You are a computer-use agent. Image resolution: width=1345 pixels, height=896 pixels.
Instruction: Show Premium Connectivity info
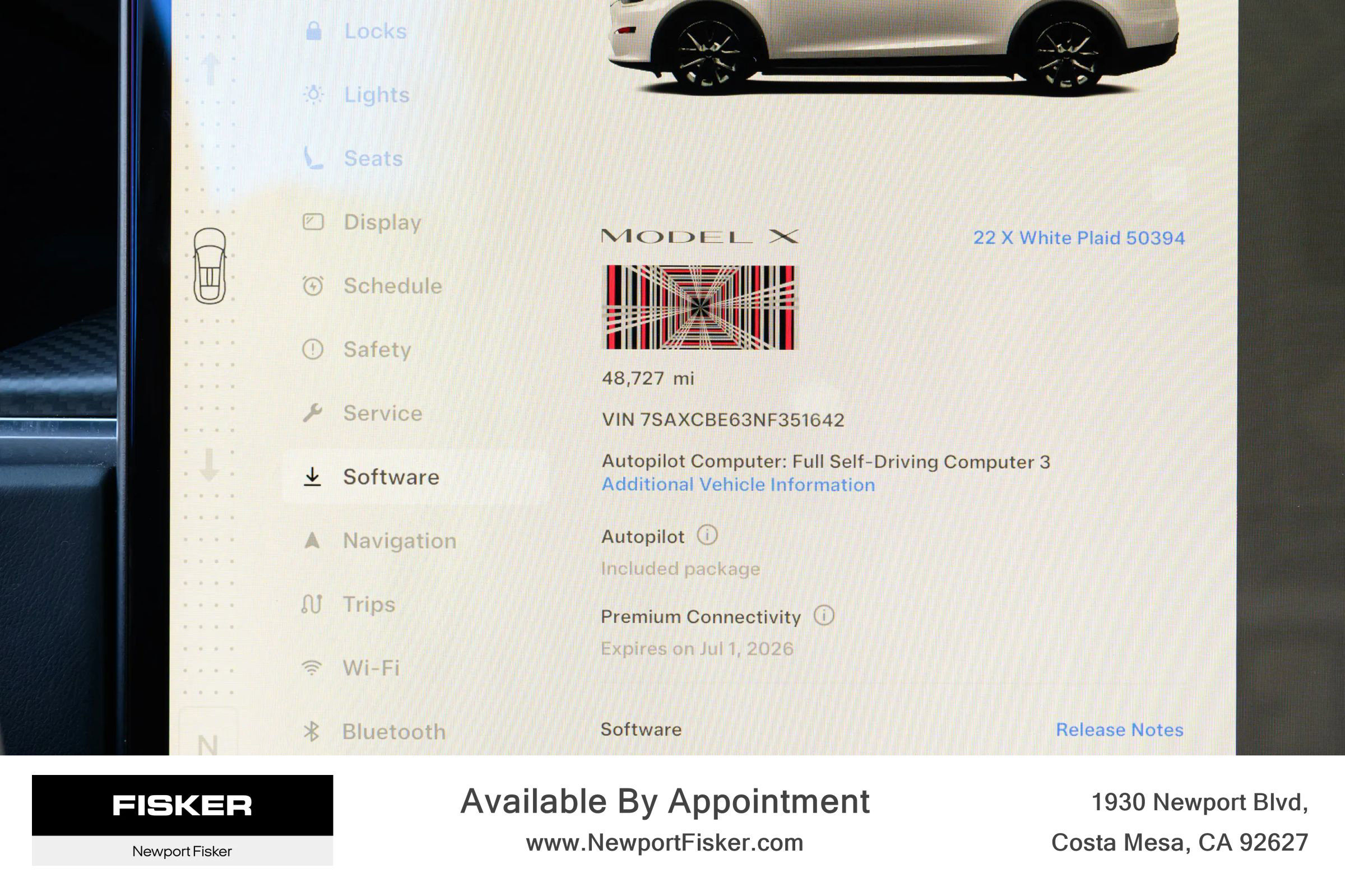(825, 614)
